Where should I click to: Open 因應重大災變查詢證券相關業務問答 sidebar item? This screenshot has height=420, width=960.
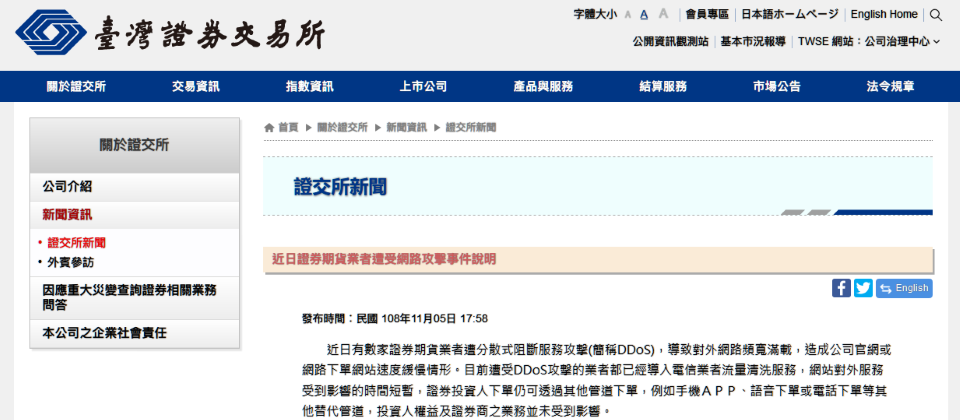click(135, 298)
